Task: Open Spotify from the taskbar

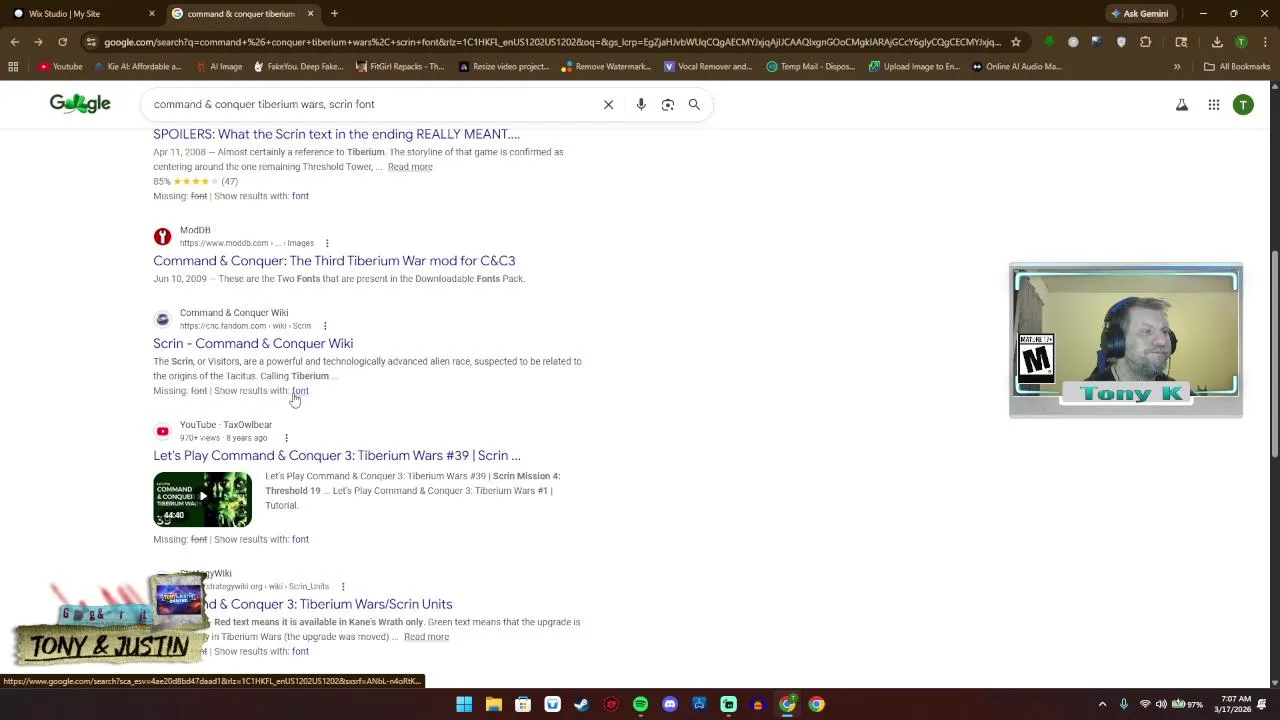Action: click(x=640, y=704)
